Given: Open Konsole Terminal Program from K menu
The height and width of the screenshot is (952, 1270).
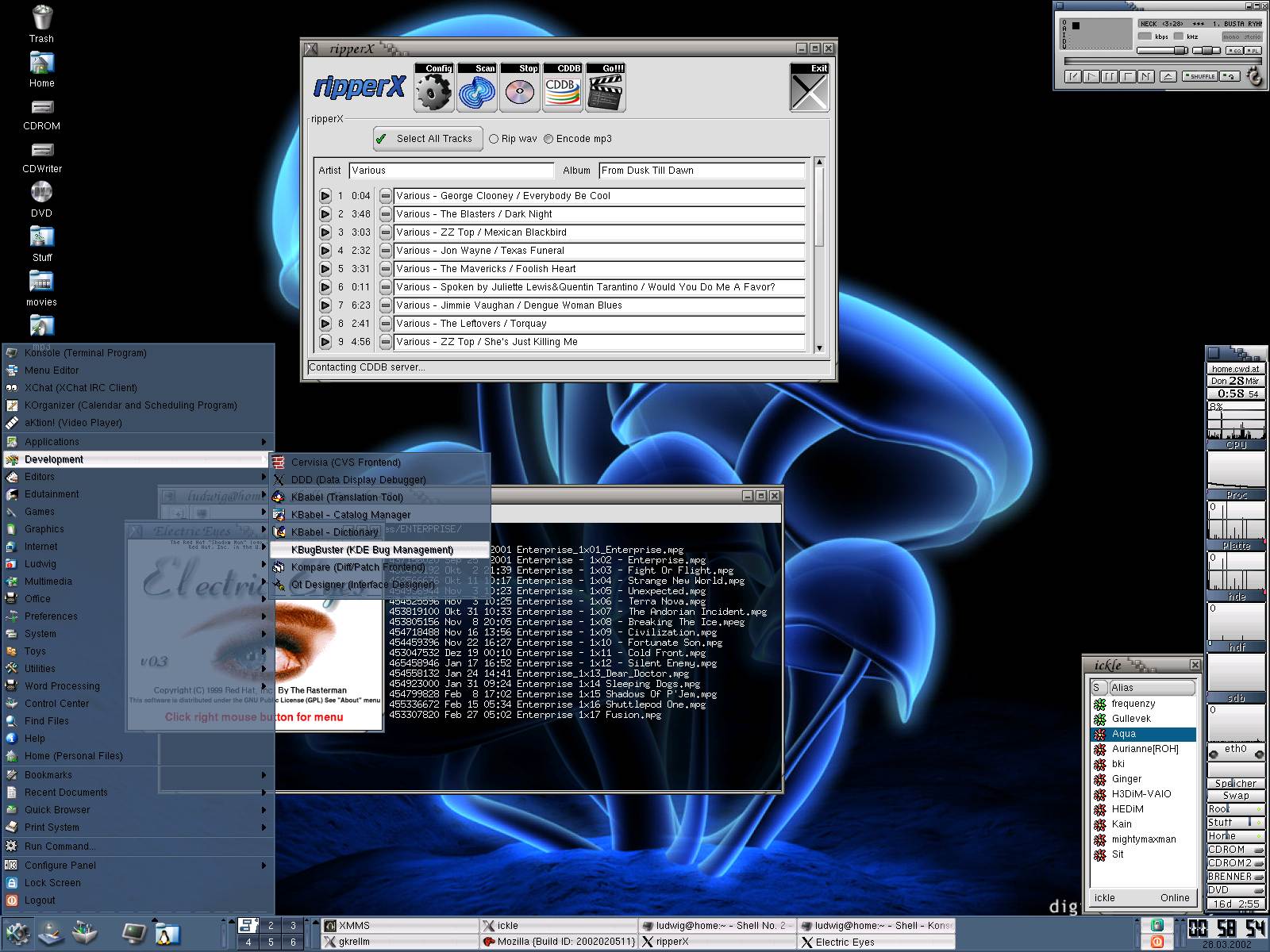Looking at the screenshot, I should pos(138,352).
